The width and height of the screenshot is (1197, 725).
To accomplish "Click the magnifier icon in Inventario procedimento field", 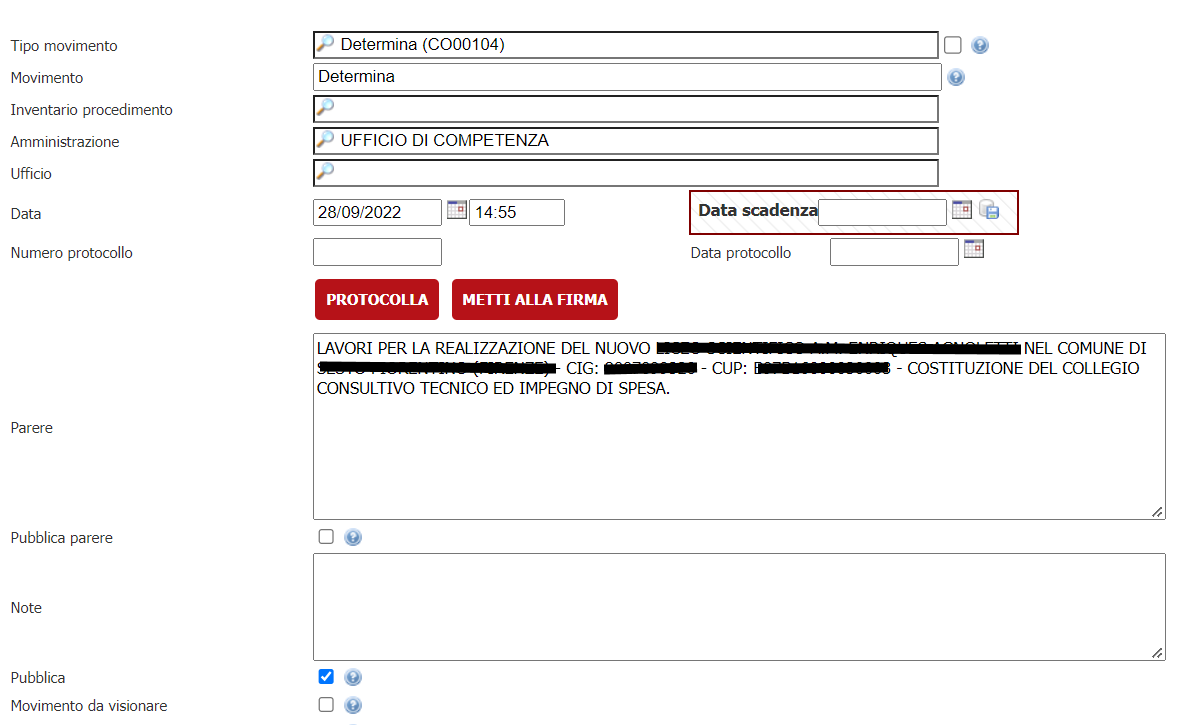I will pyautogui.click(x=325, y=108).
